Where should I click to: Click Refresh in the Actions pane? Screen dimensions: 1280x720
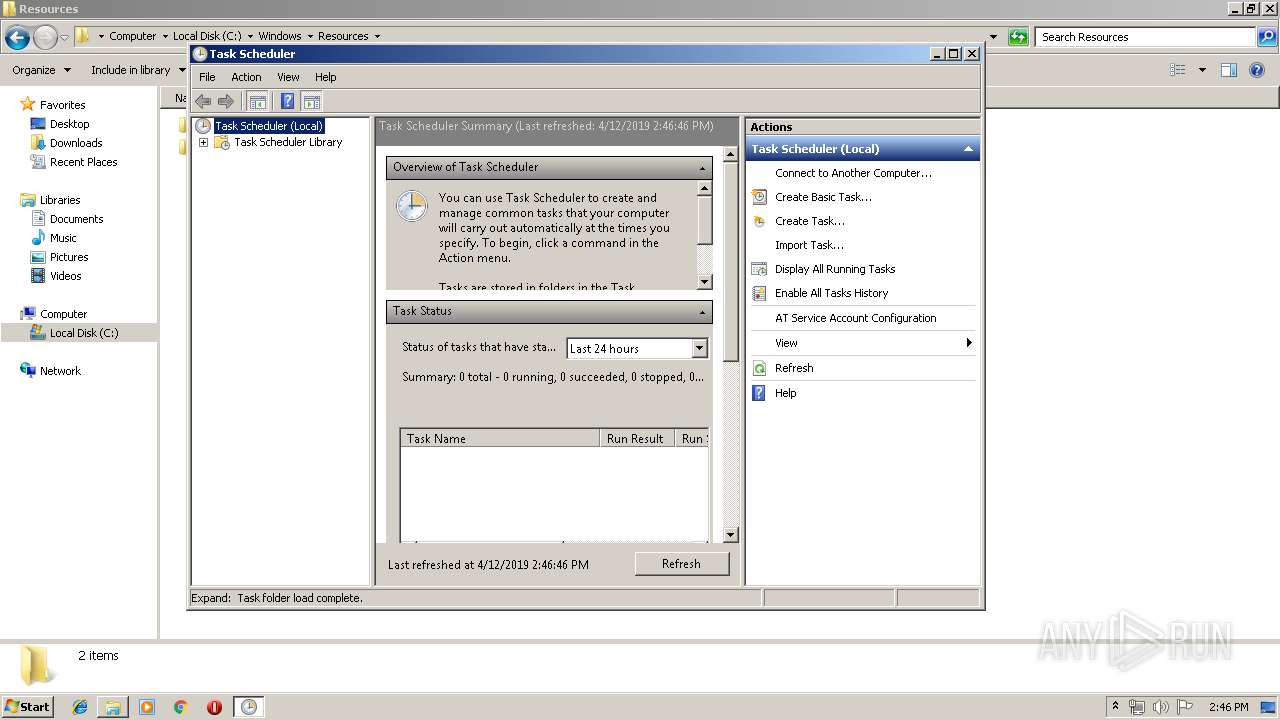(794, 368)
